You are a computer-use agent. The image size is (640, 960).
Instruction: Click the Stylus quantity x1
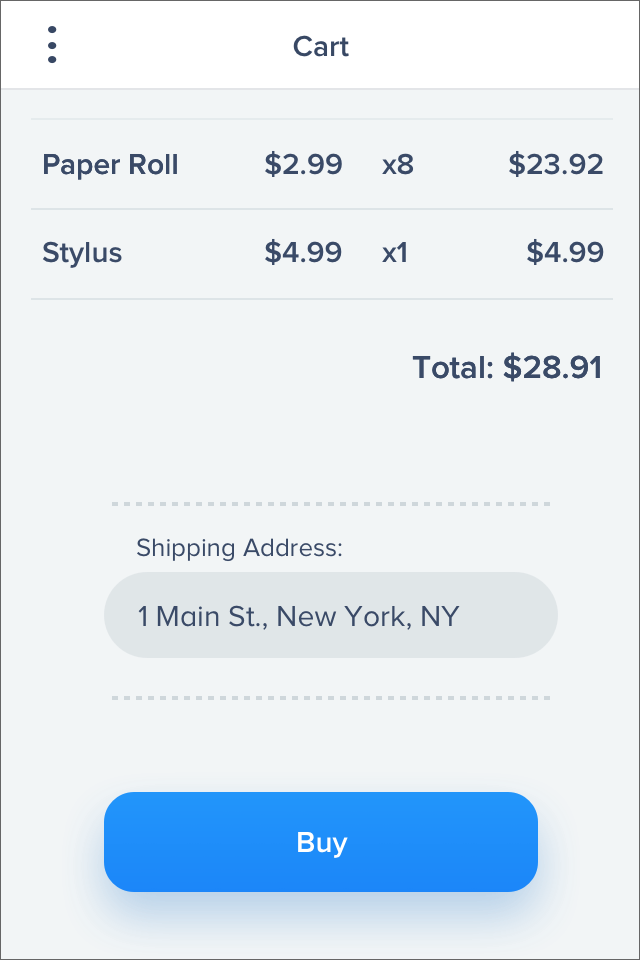tap(395, 253)
